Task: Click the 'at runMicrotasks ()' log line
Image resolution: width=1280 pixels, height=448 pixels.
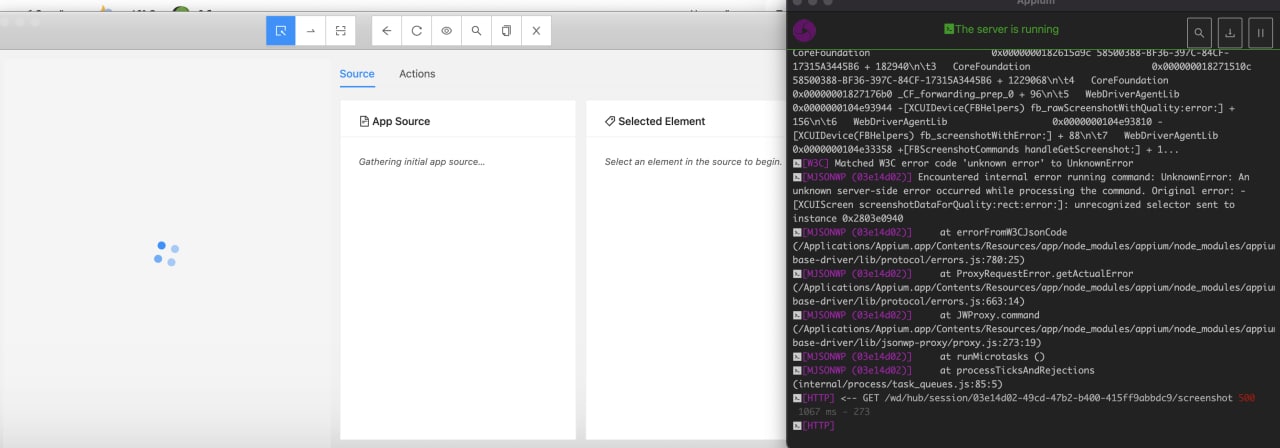Action: pos(918,356)
